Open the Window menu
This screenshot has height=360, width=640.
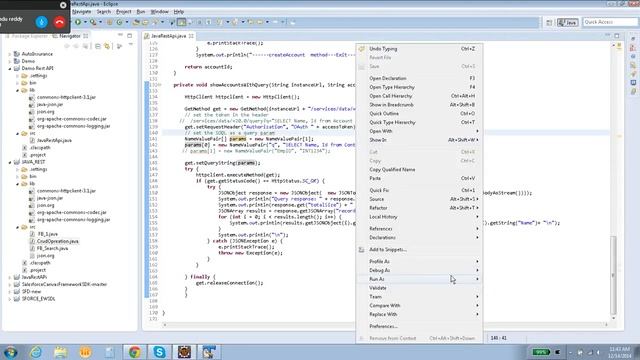(159, 12)
